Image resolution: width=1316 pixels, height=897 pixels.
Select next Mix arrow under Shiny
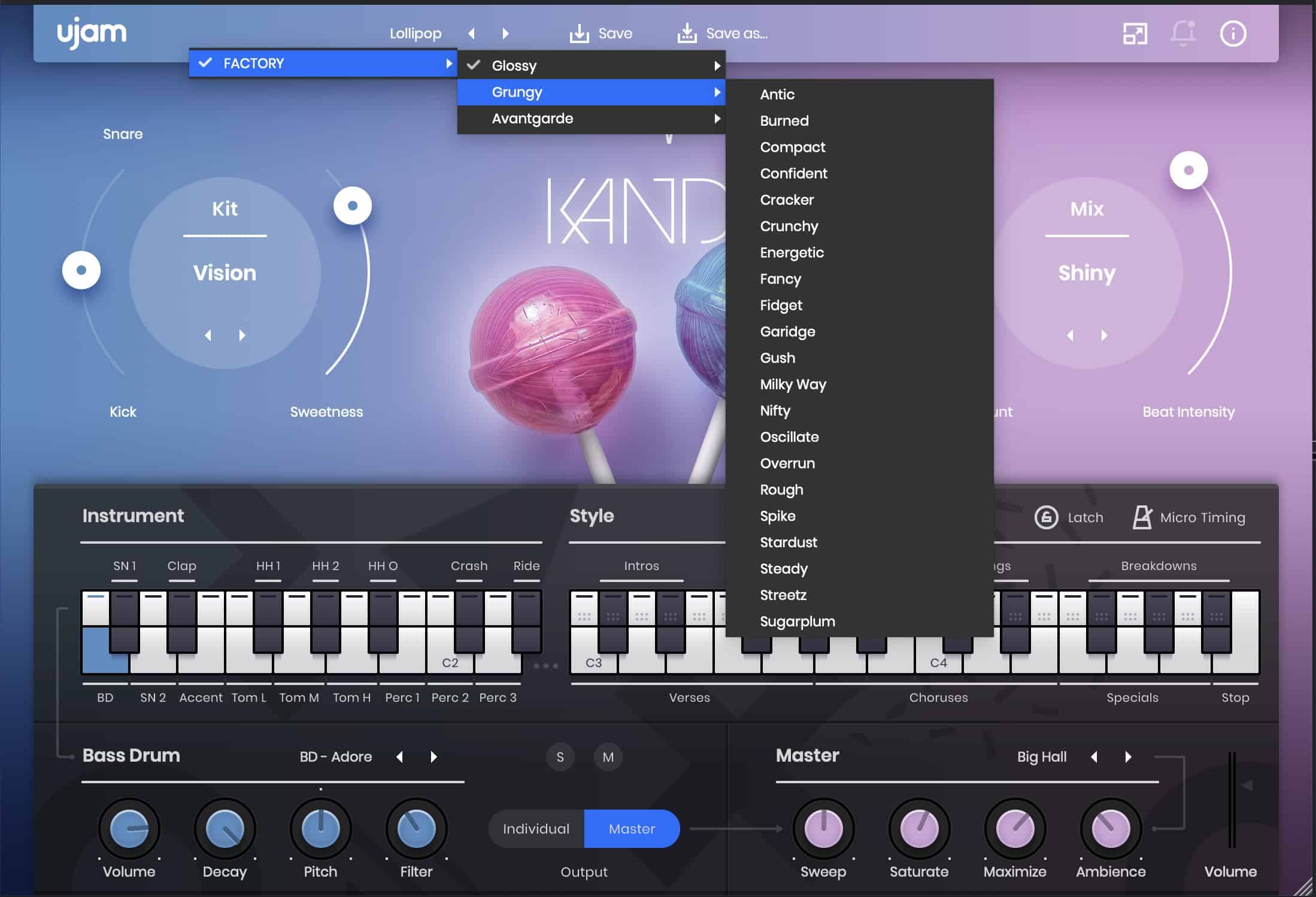(1104, 335)
